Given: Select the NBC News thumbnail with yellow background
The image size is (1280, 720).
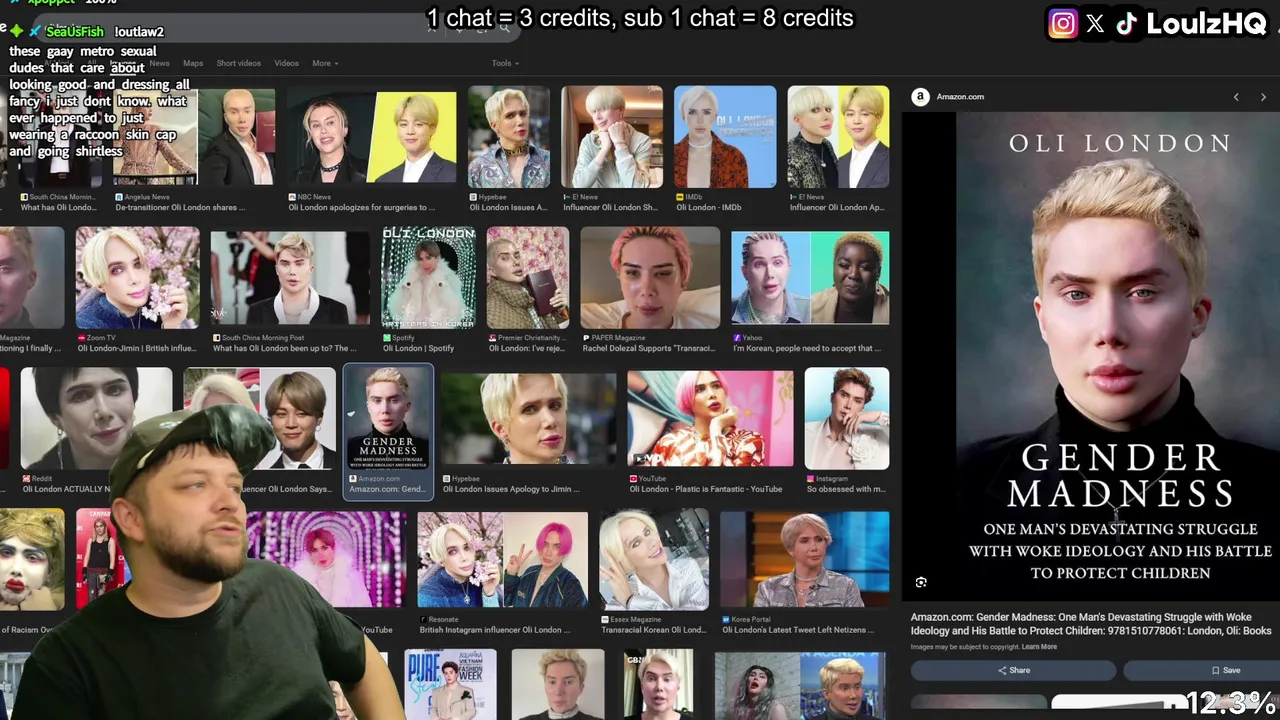Looking at the screenshot, I should tap(372, 138).
